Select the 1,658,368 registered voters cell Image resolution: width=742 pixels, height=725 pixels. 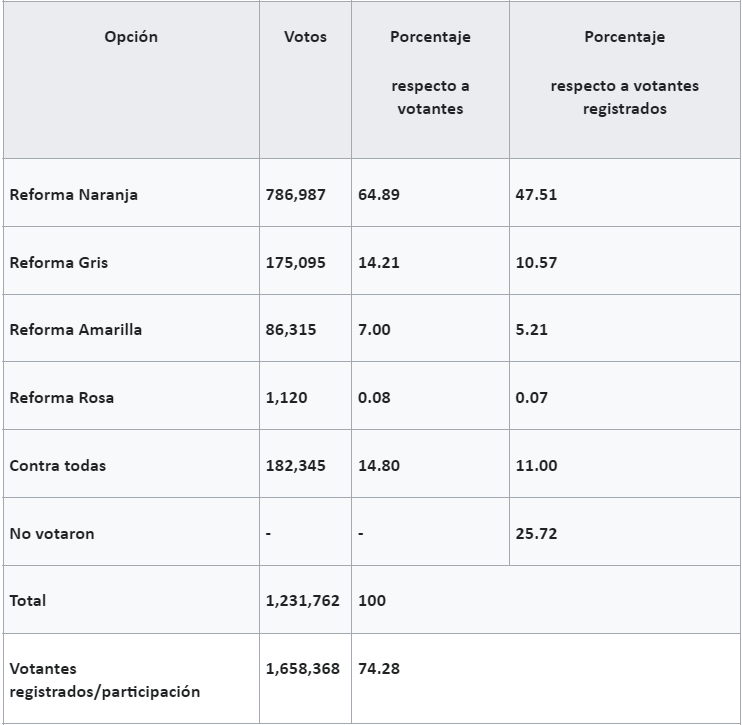pos(303,668)
